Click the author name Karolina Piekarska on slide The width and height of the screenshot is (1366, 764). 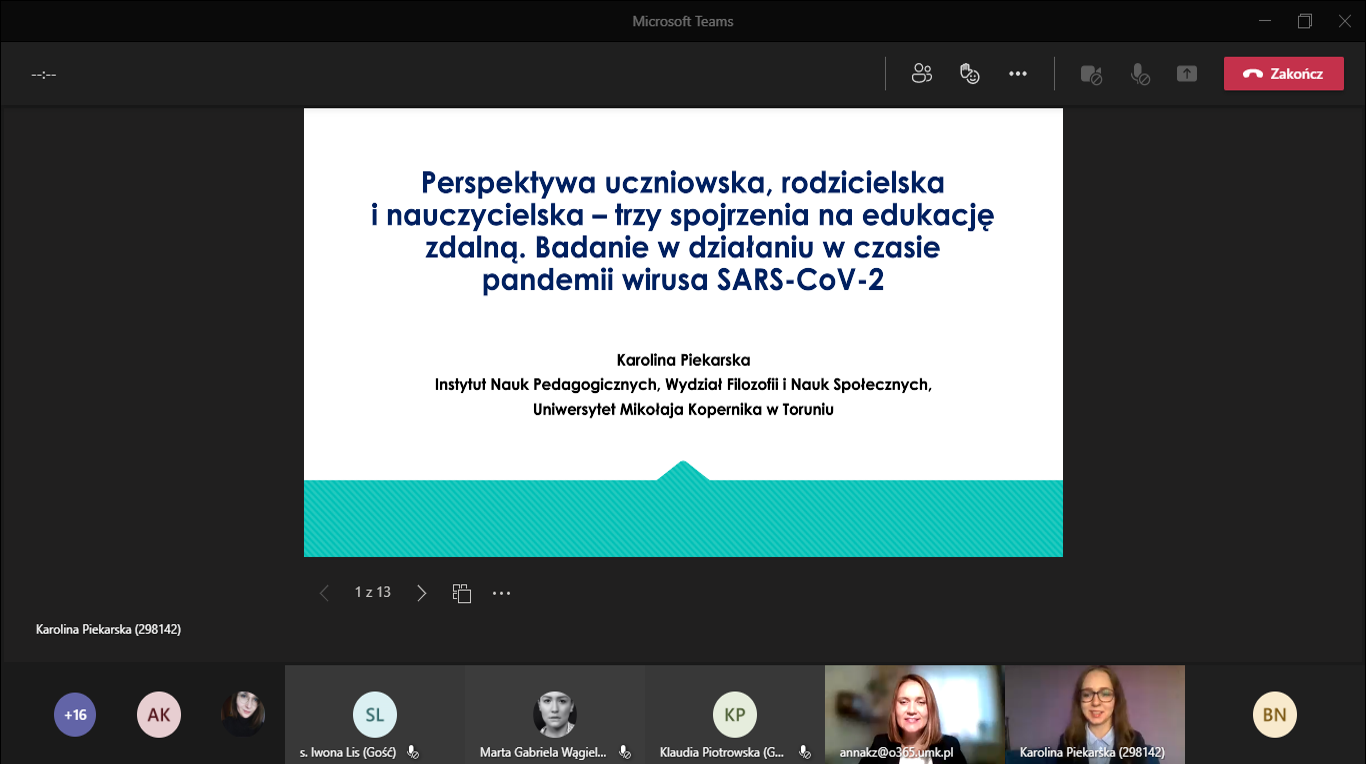[683, 359]
